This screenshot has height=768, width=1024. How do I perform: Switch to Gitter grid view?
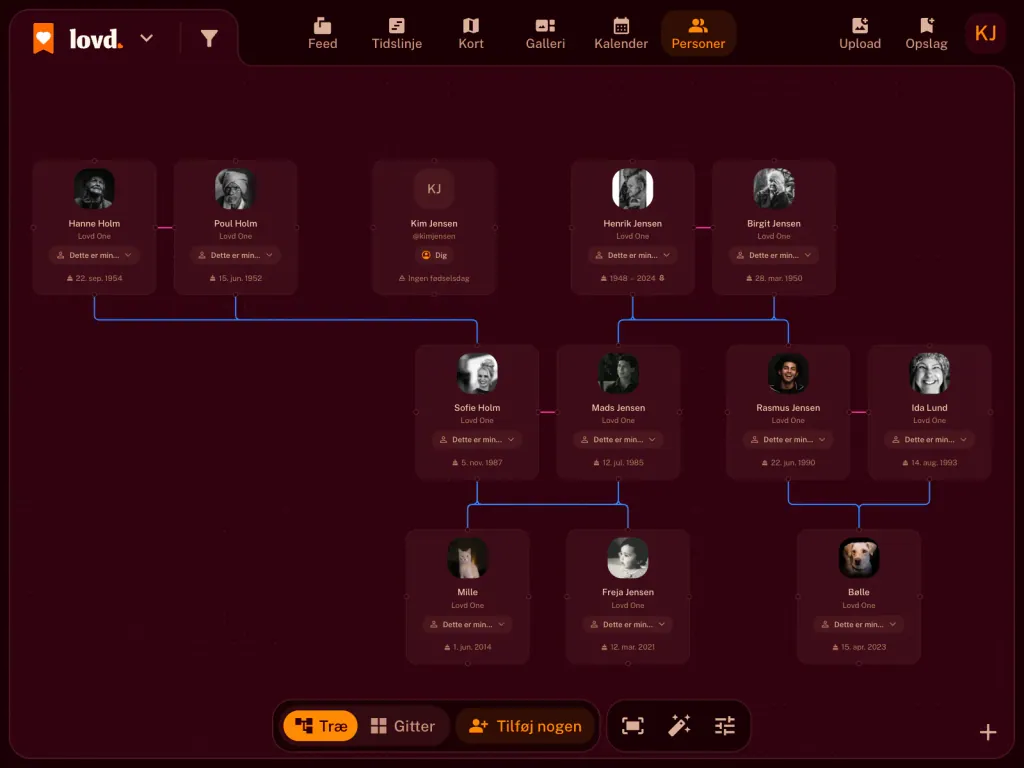pos(402,726)
